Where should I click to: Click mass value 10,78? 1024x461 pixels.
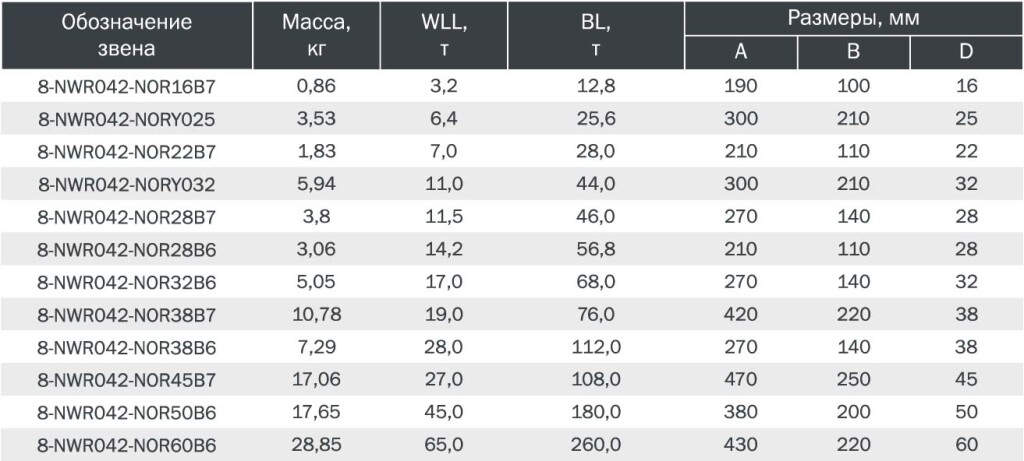coord(316,315)
